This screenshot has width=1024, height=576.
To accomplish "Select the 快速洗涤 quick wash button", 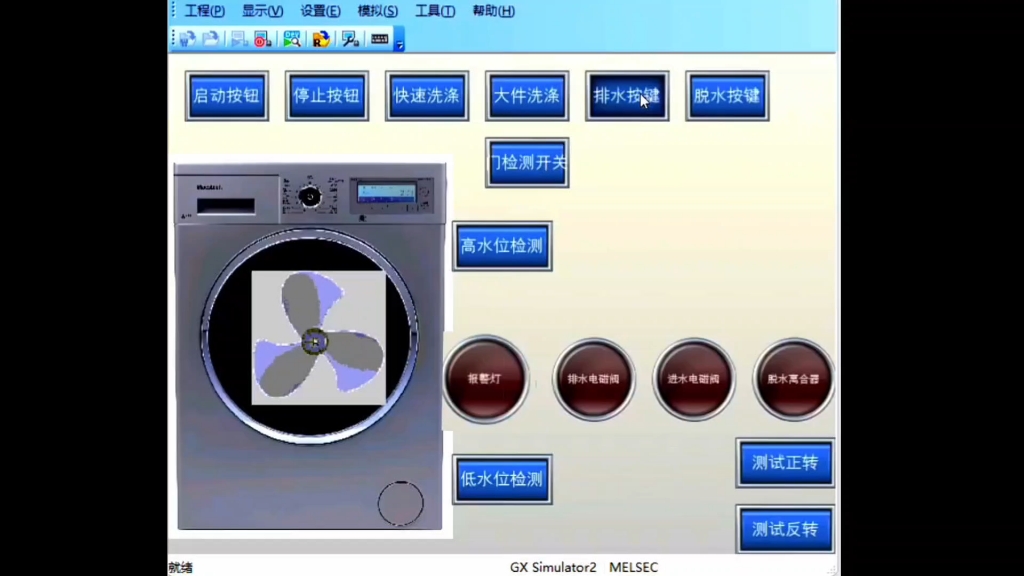I will 427,96.
